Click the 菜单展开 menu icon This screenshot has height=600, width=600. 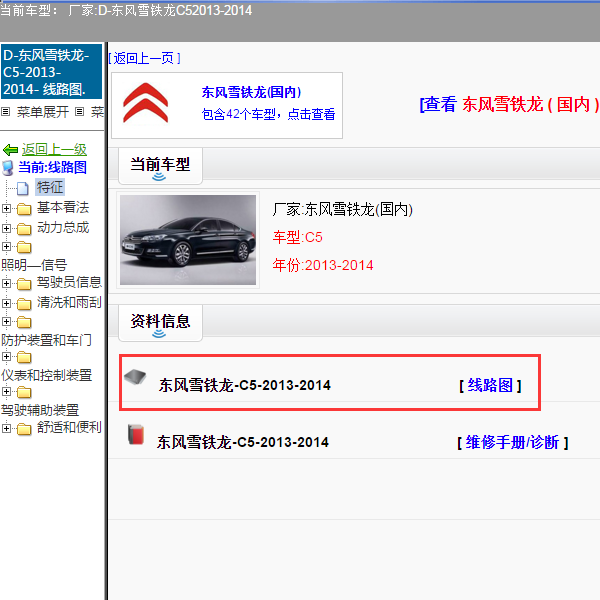(5, 112)
